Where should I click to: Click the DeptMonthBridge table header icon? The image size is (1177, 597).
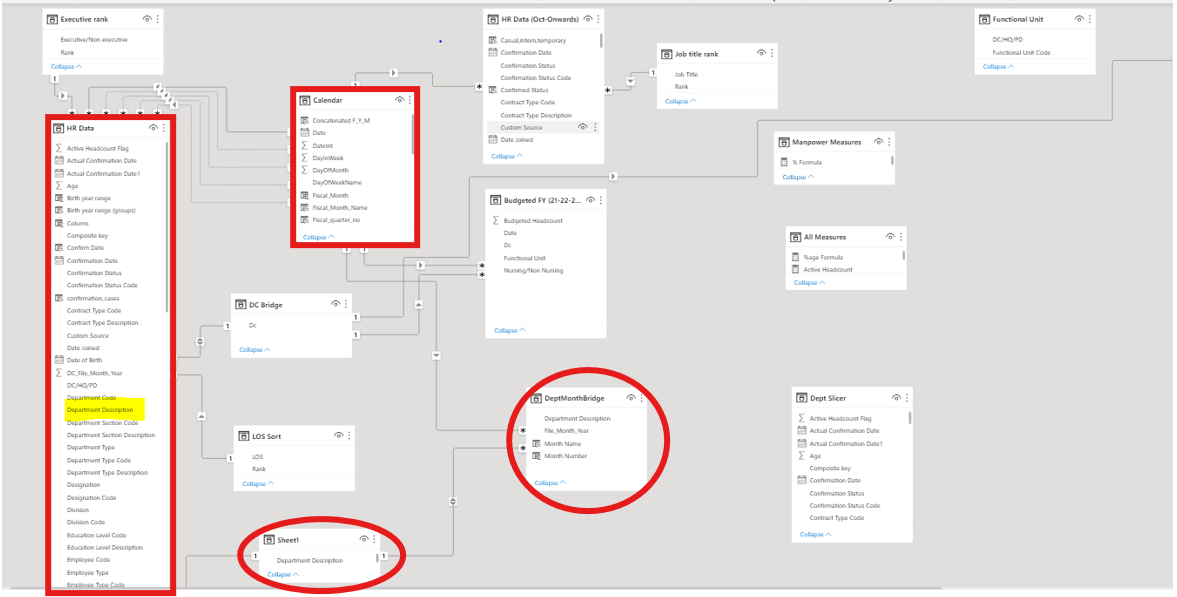537,399
